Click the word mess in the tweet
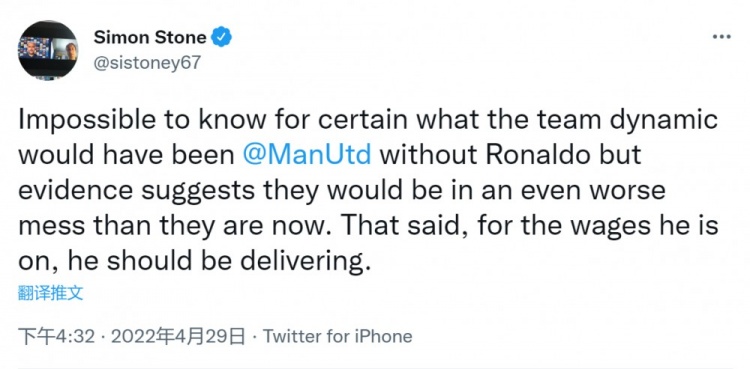 pyautogui.click(x=51, y=226)
